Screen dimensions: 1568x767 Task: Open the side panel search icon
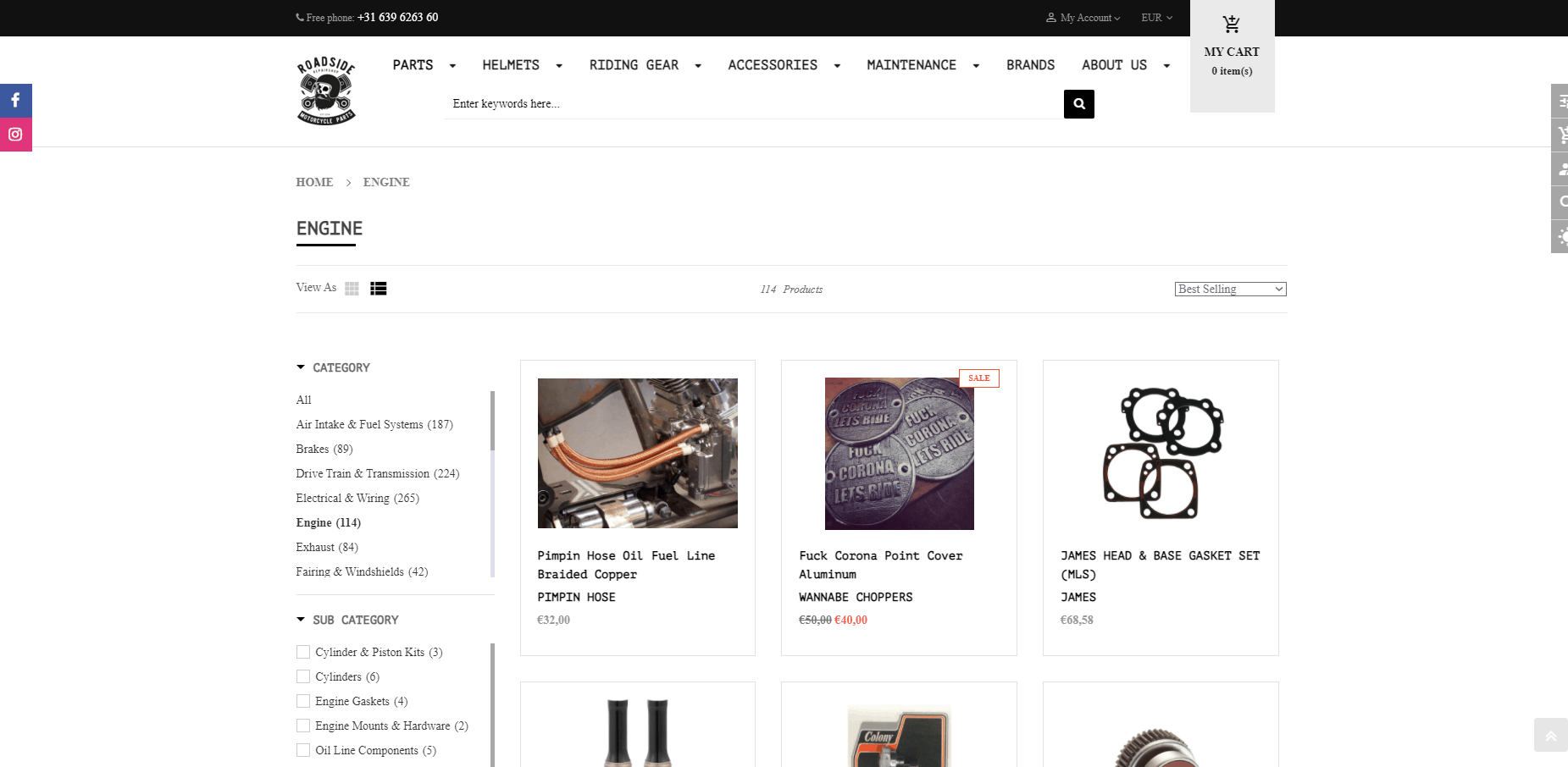pyautogui.click(x=1560, y=202)
